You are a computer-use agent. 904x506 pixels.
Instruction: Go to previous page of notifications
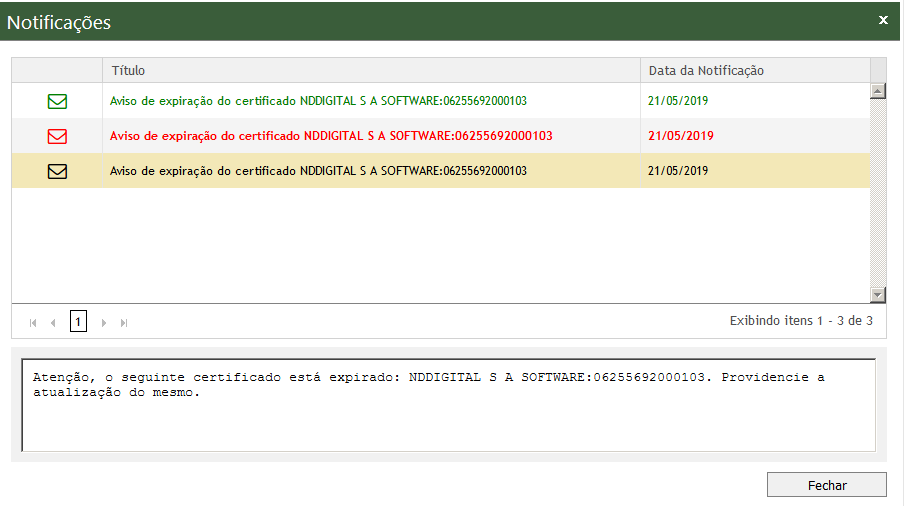click(53, 323)
